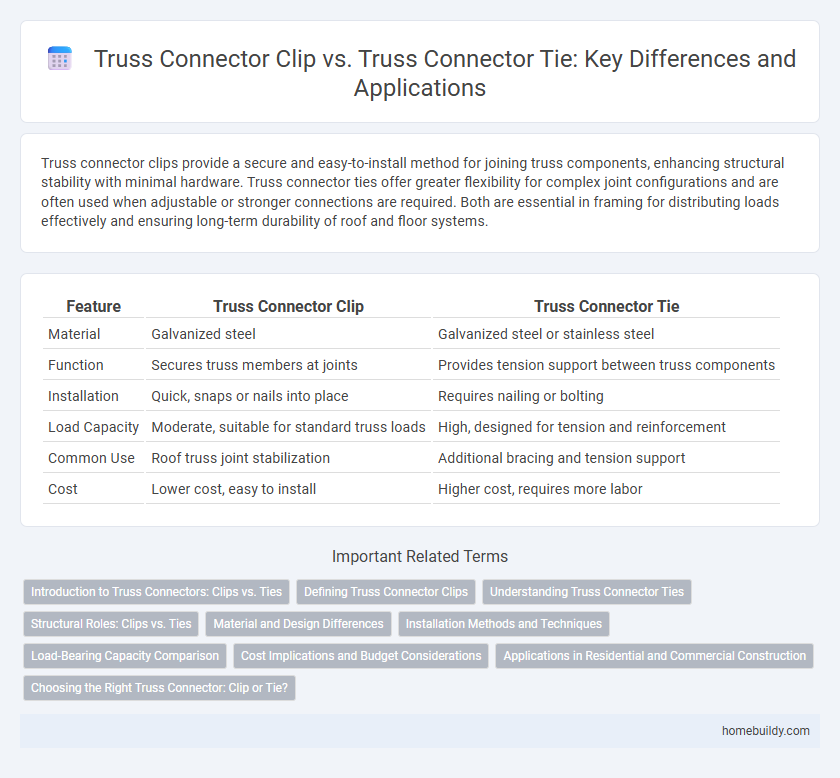Click 'Requires nailing or bolting' cell
Screen dimensions: 840x778
606,396
